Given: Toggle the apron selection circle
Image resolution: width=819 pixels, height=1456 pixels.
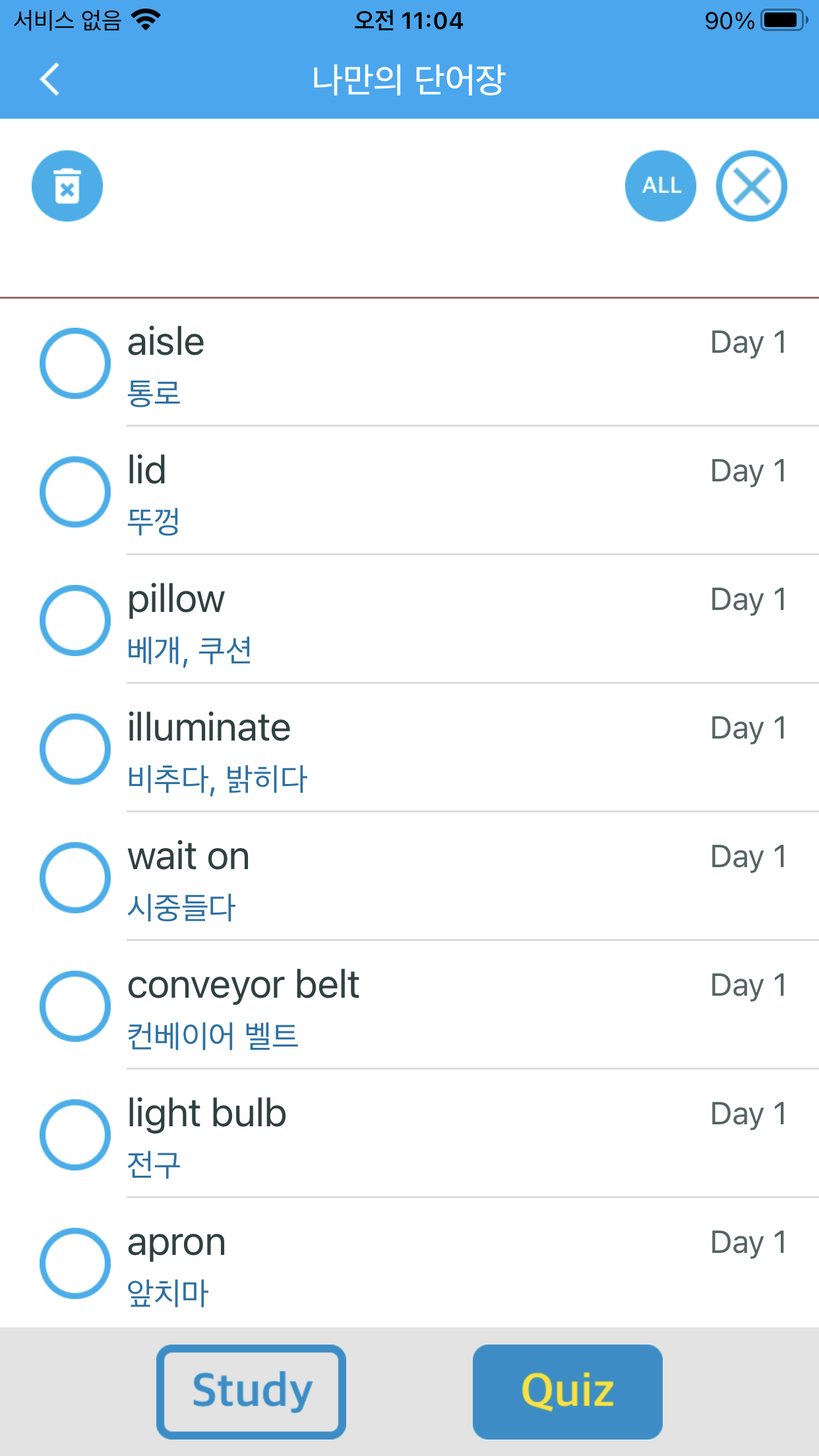Looking at the screenshot, I should pos(75,1263).
